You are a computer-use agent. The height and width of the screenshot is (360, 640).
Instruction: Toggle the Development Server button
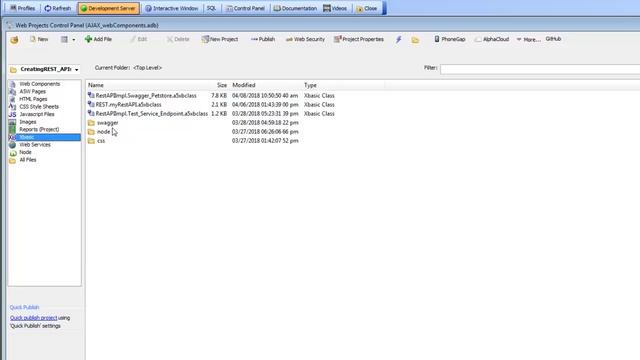109,8
